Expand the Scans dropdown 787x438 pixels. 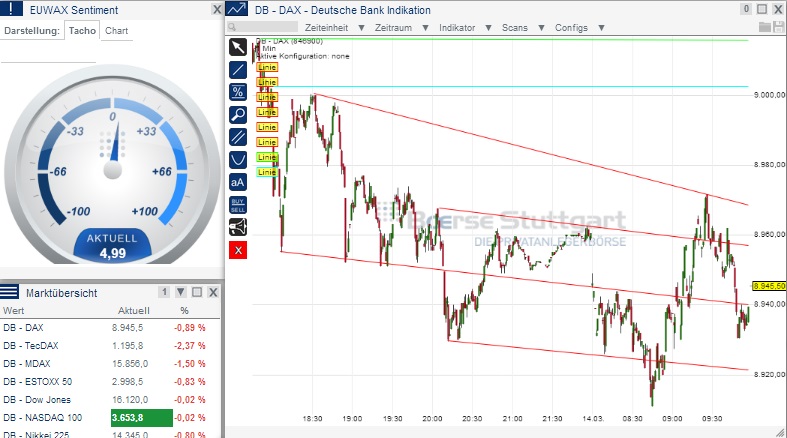(523, 28)
